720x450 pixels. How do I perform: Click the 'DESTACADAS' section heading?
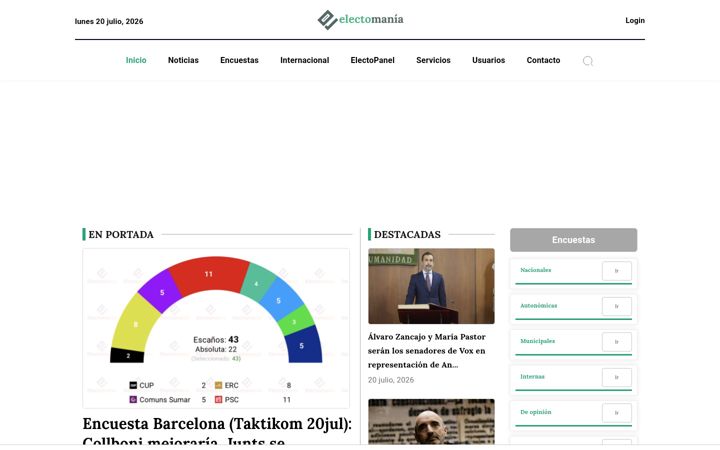click(407, 234)
